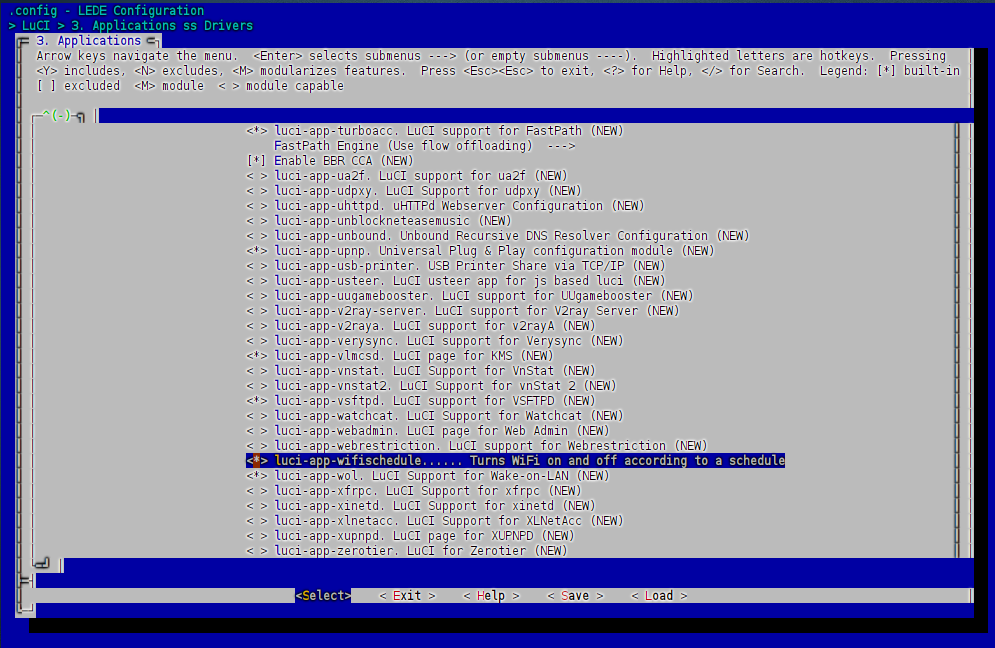Activate the Select button
This screenshot has width=995, height=648.
click(x=323, y=596)
